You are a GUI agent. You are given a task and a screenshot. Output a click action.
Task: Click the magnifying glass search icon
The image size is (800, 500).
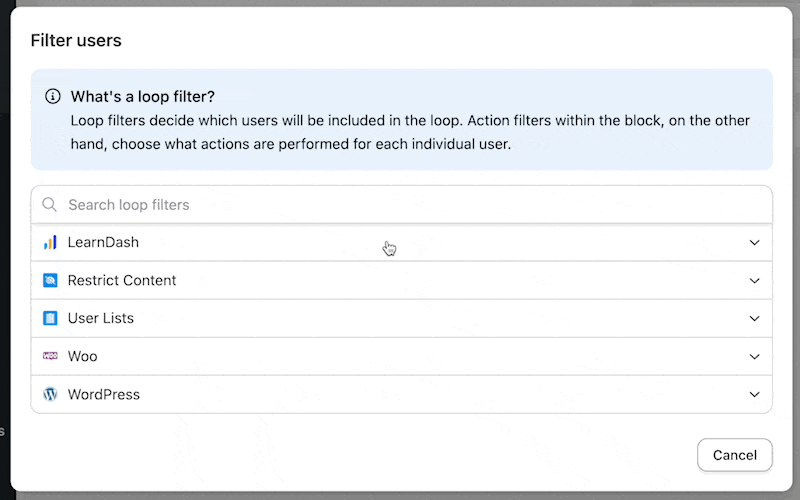click(x=49, y=205)
